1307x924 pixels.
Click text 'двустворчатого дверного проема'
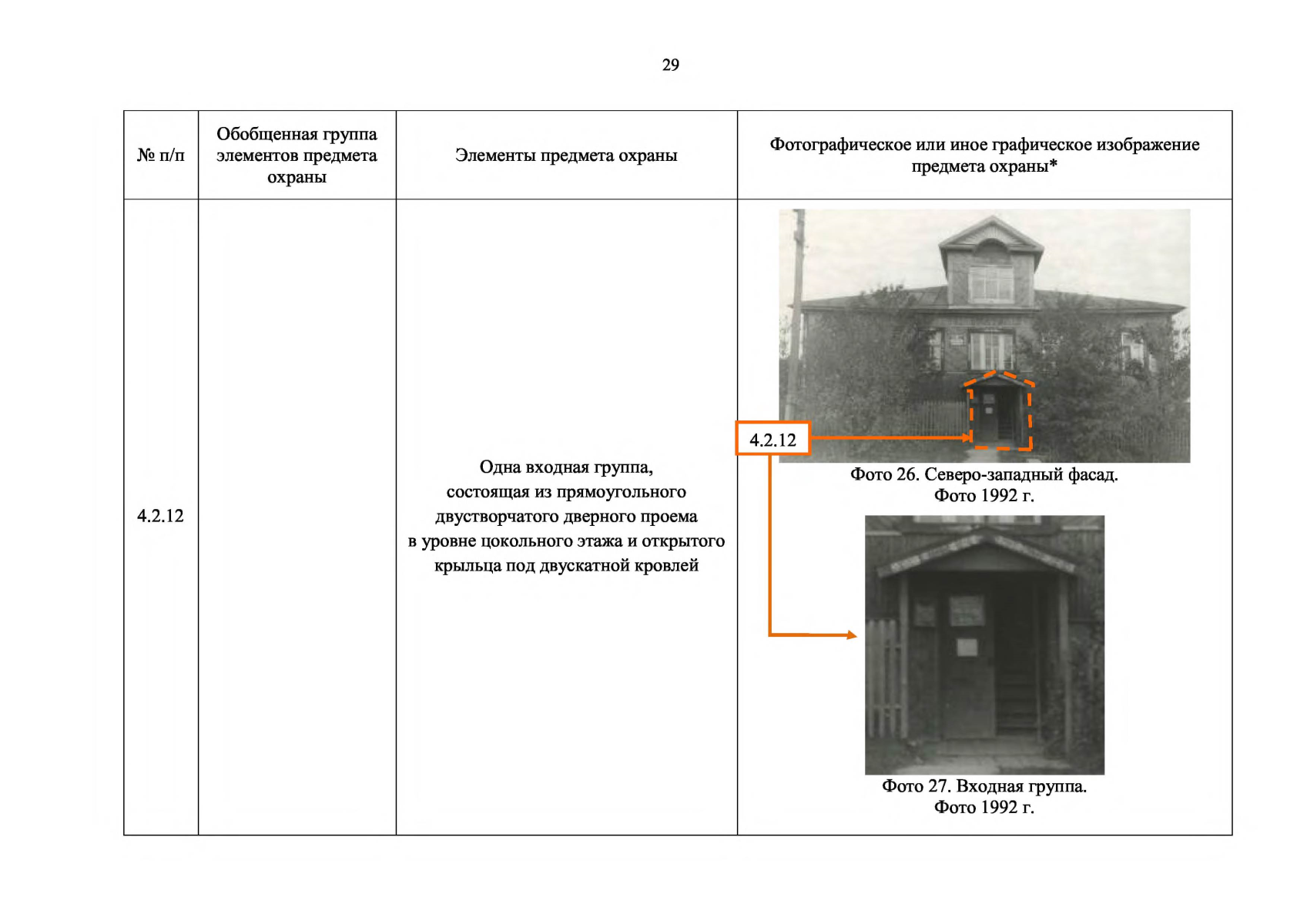coord(566,517)
